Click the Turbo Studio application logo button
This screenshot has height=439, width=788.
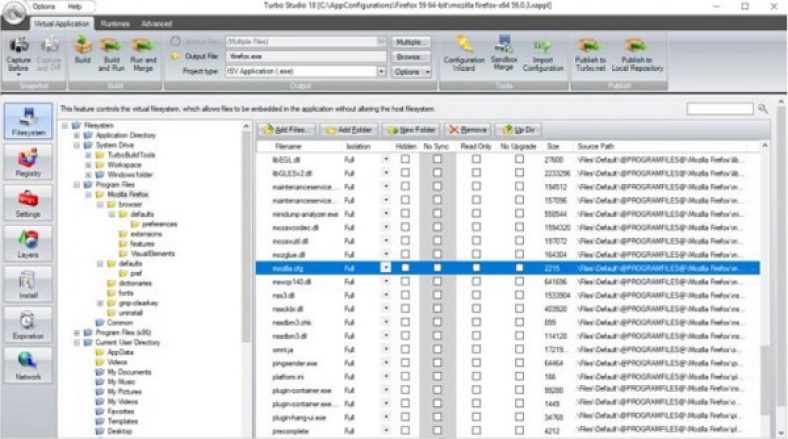point(14,13)
